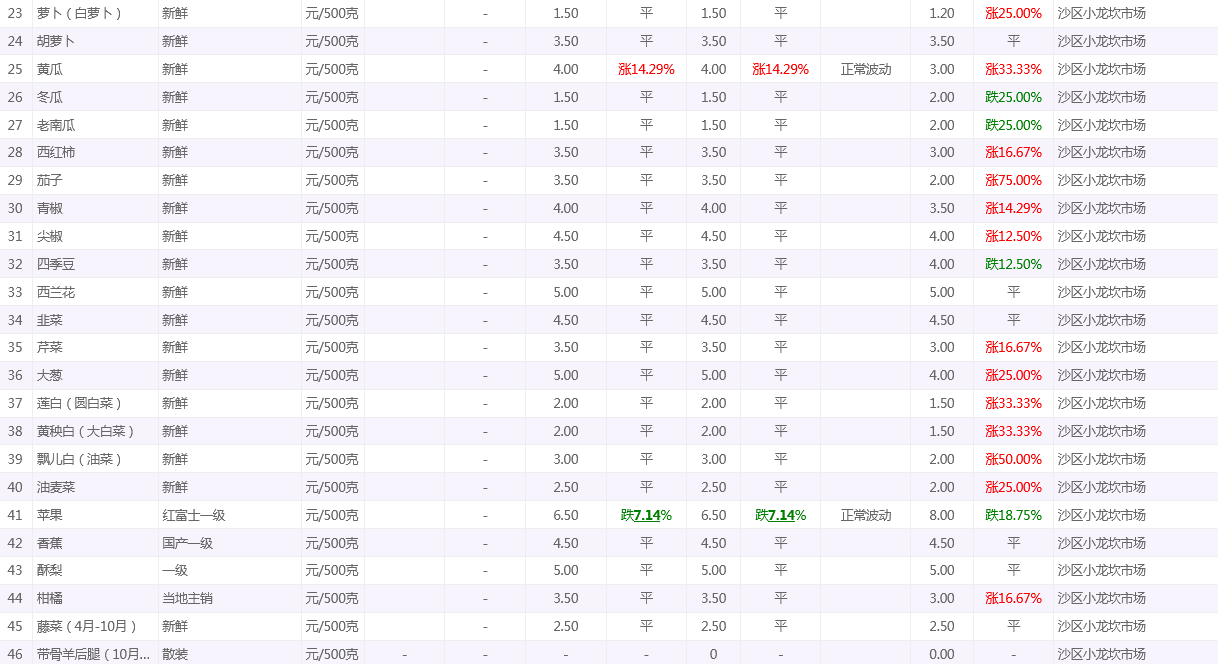Click row number 36
1218x664 pixels.
pyautogui.click(x=15, y=375)
